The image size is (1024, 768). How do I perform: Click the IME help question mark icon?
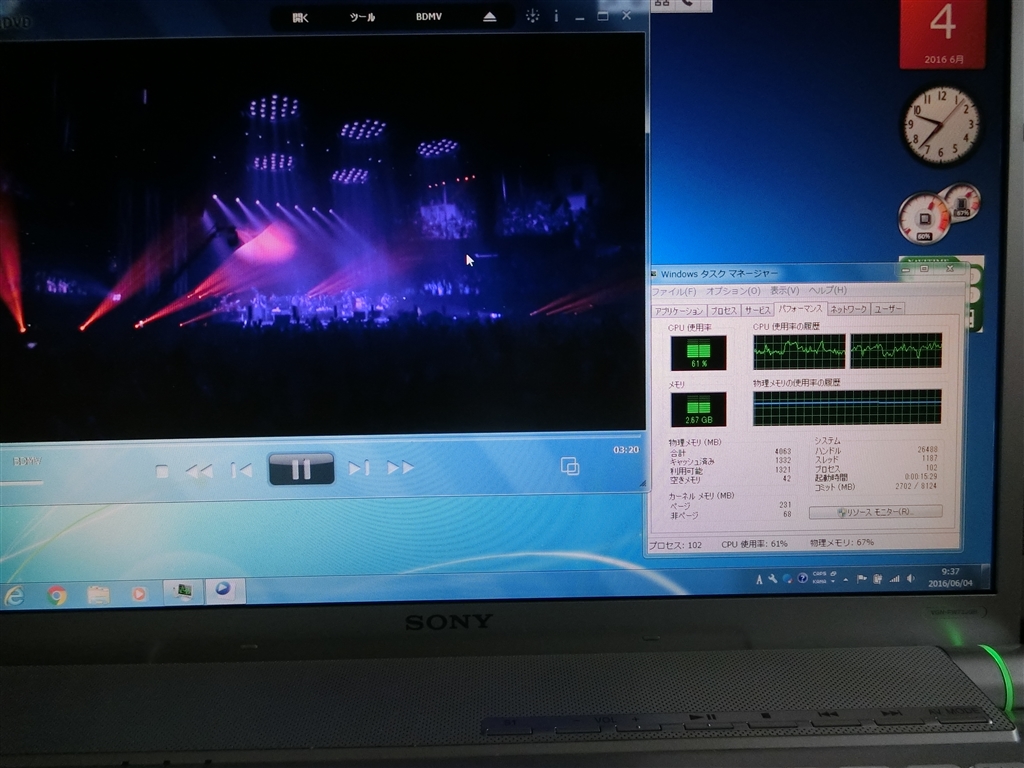[802, 579]
